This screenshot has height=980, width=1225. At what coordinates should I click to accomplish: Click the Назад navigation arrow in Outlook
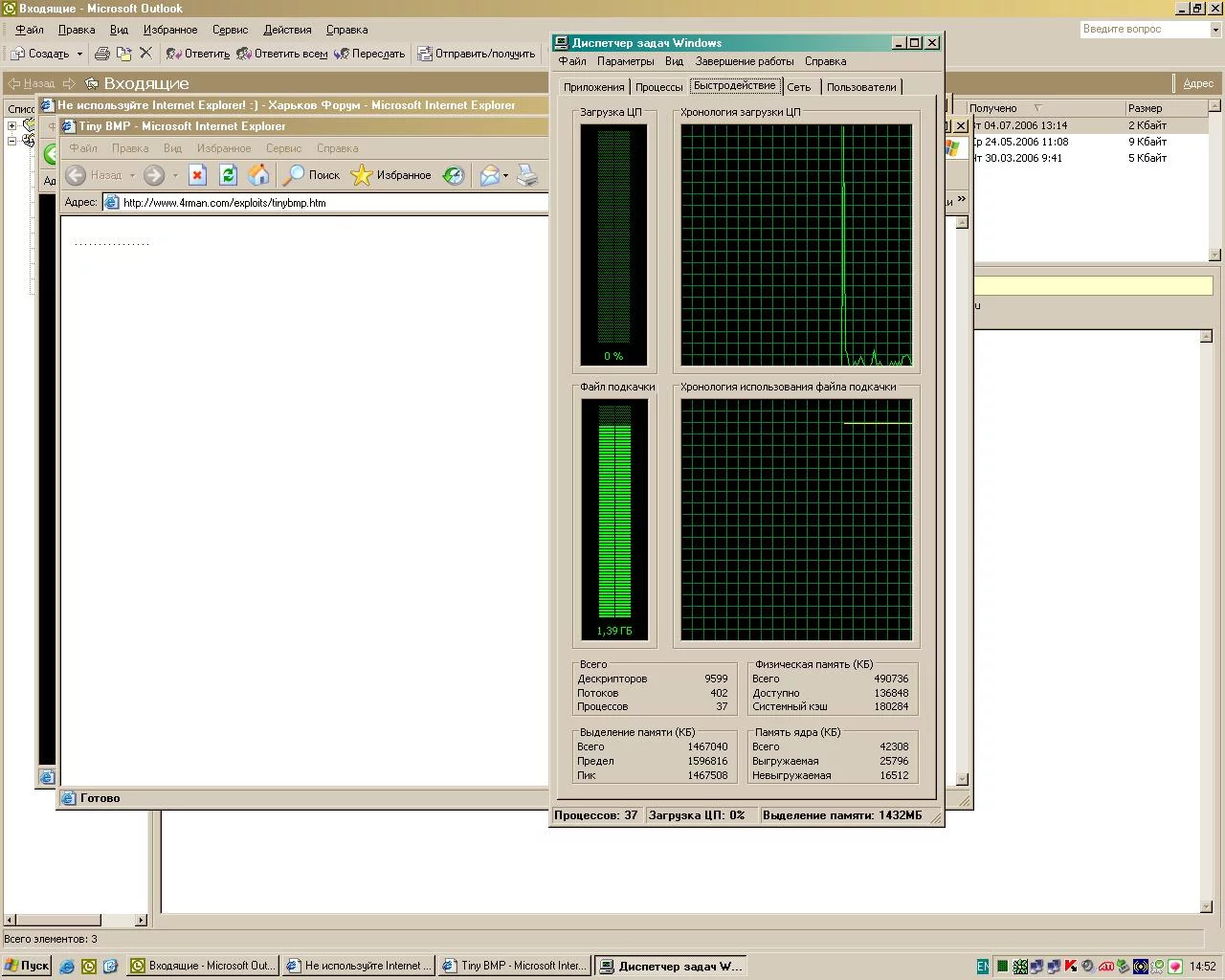click(32, 83)
